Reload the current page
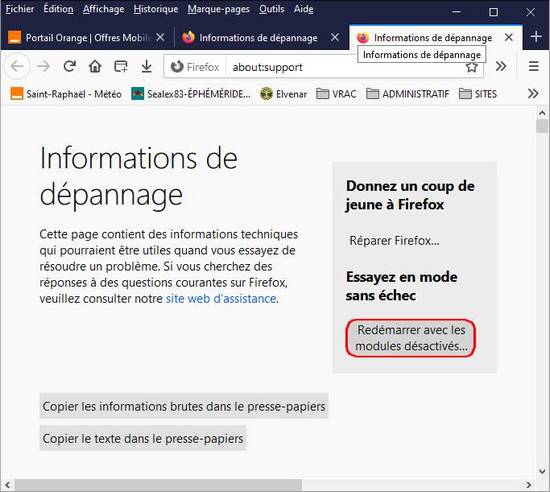Image resolution: width=550 pixels, height=492 pixels. click(69, 66)
